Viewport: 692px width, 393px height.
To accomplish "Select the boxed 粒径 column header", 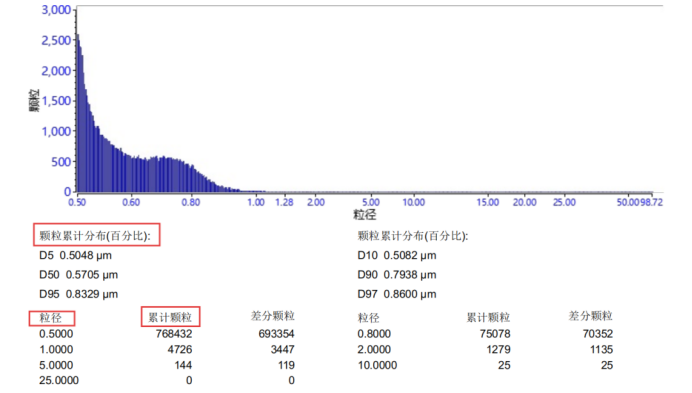I will tap(52, 318).
